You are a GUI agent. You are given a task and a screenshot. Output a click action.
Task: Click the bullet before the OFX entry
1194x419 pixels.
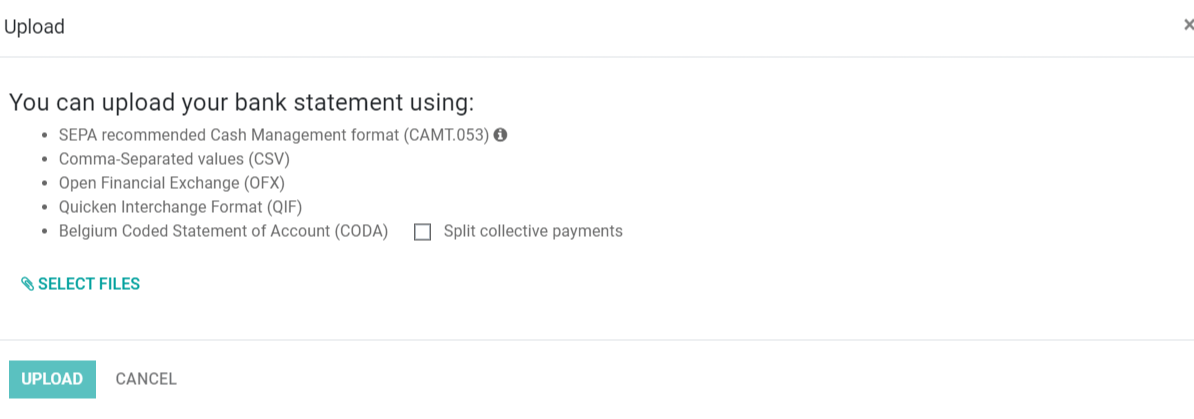pyautogui.click(x=45, y=183)
